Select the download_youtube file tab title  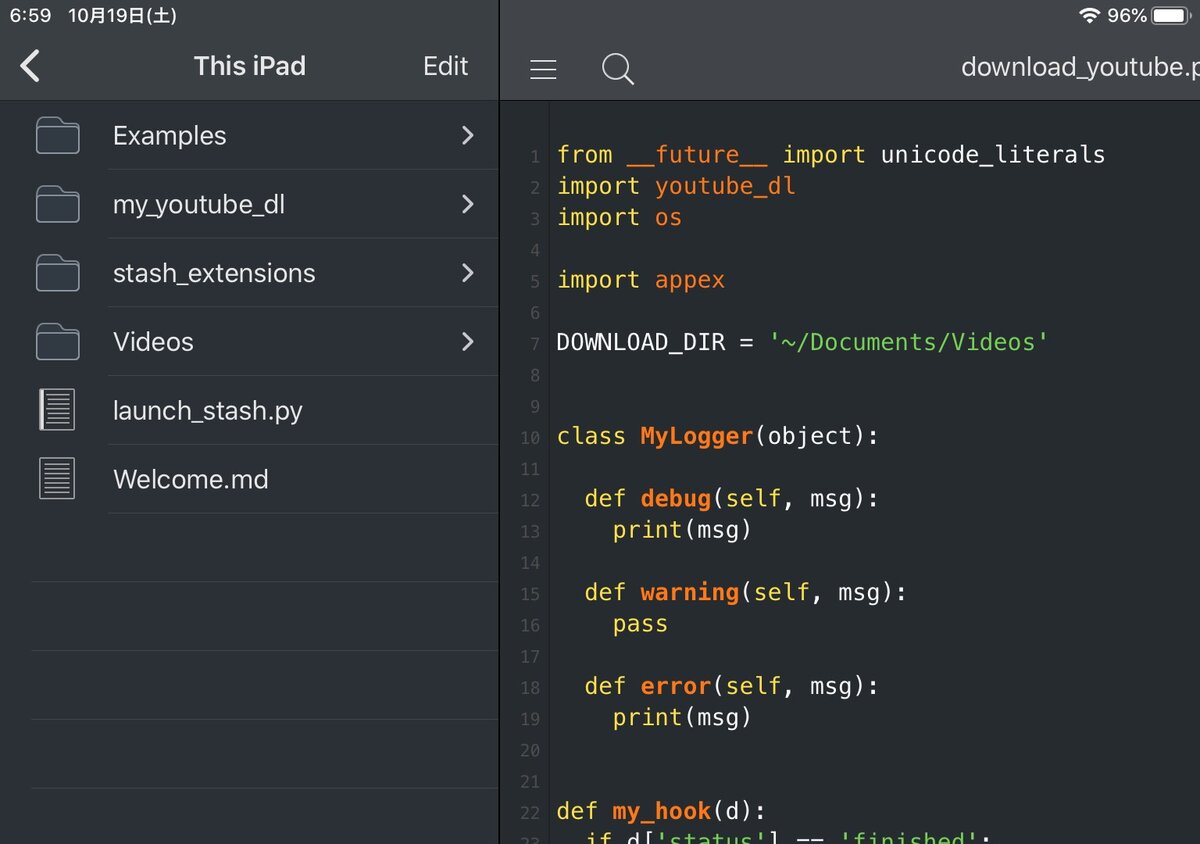(x=1078, y=67)
